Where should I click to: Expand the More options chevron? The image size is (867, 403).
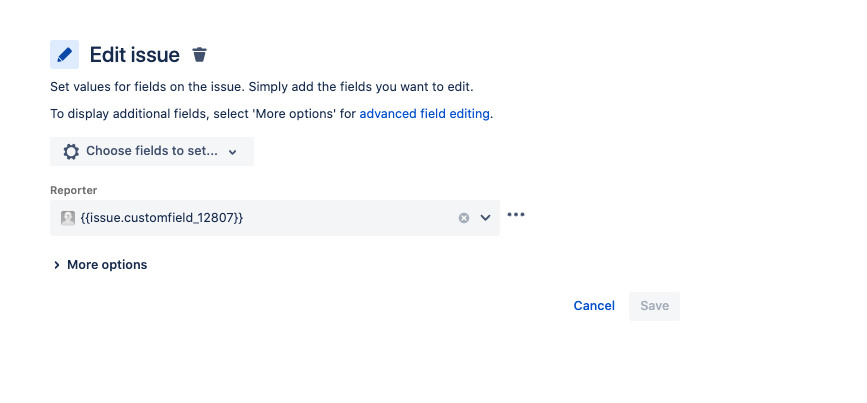pos(56,265)
